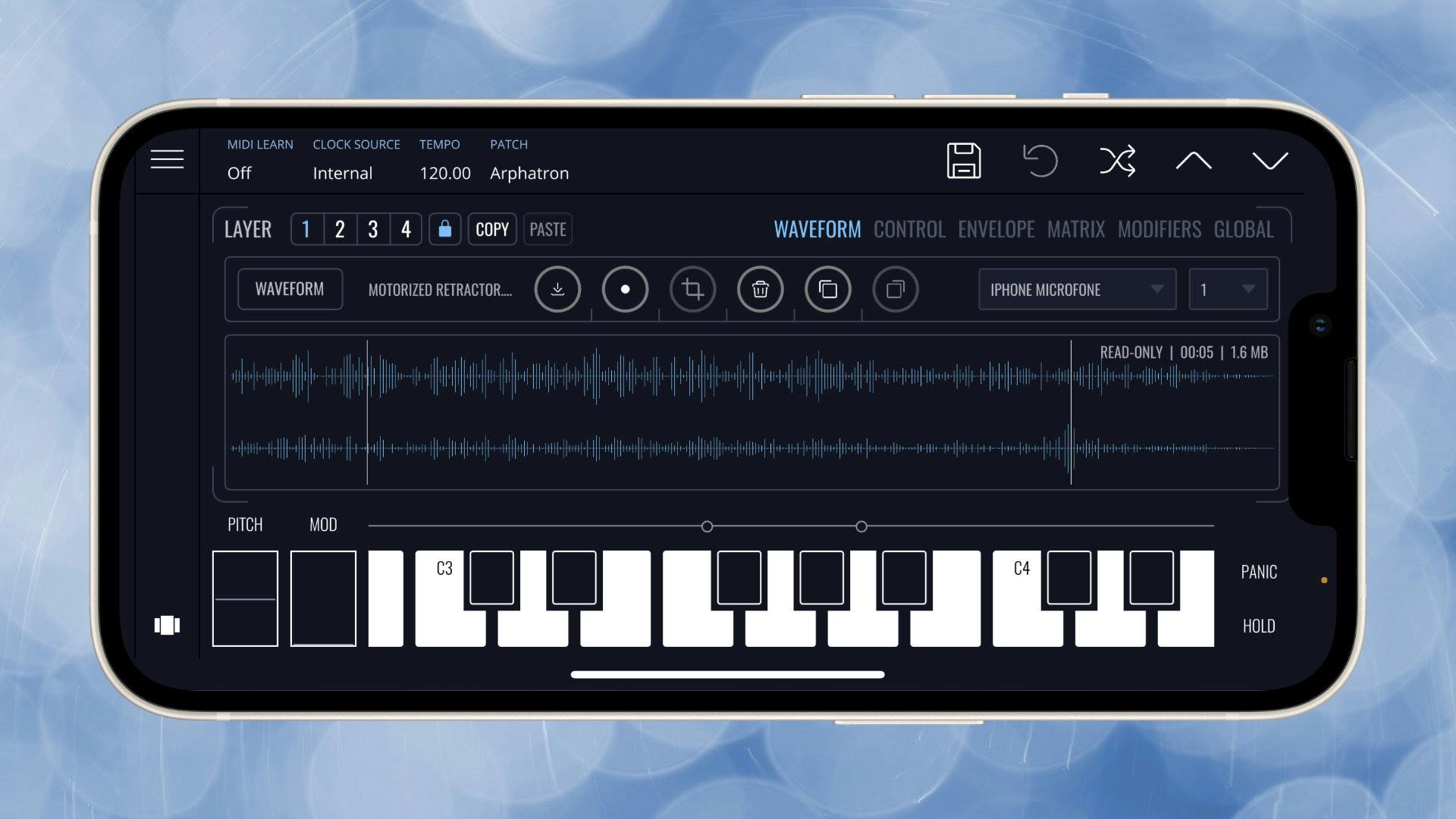Click the duplicate waveform icon
This screenshot has height=819, width=1456.
click(x=828, y=289)
